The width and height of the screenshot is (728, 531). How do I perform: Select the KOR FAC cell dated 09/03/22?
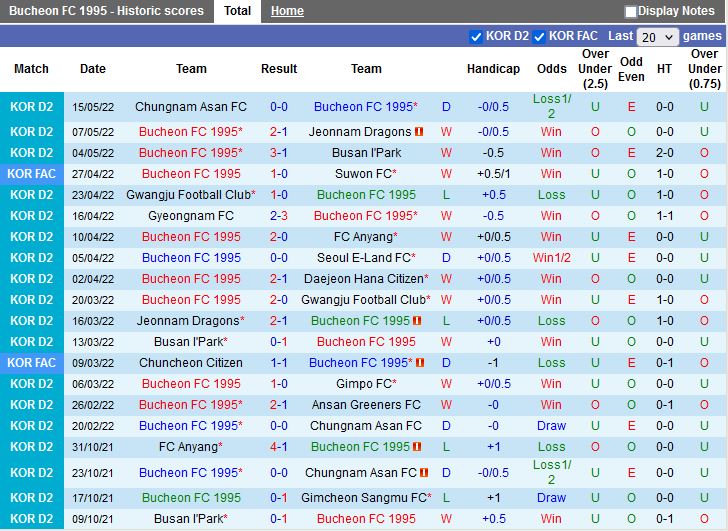tap(32, 363)
